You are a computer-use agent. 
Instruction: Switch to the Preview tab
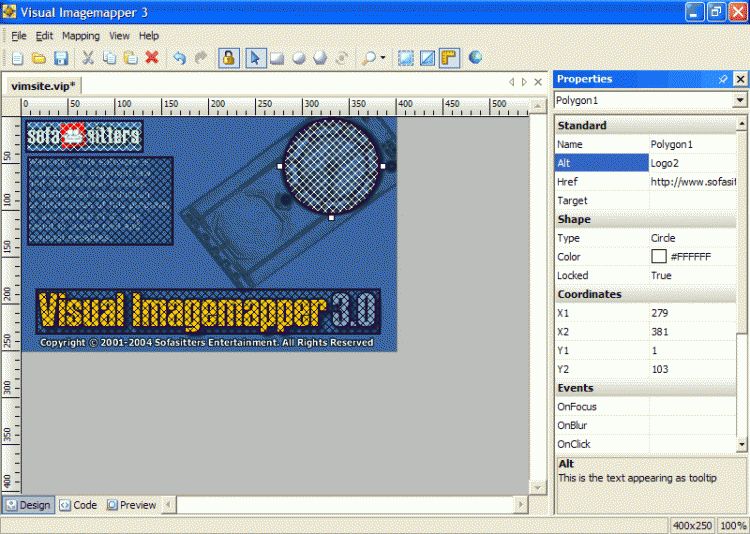pos(131,505)
